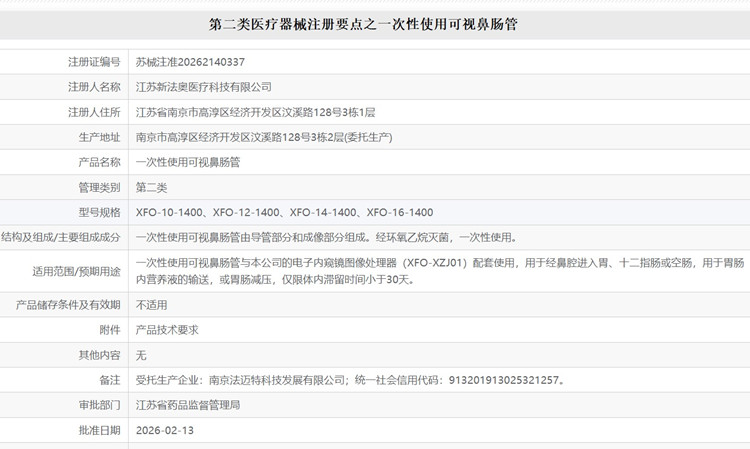The height and width of the screenshot is (449, 750).
Task: Click the 管理类别 label
Action: [99, 187]
